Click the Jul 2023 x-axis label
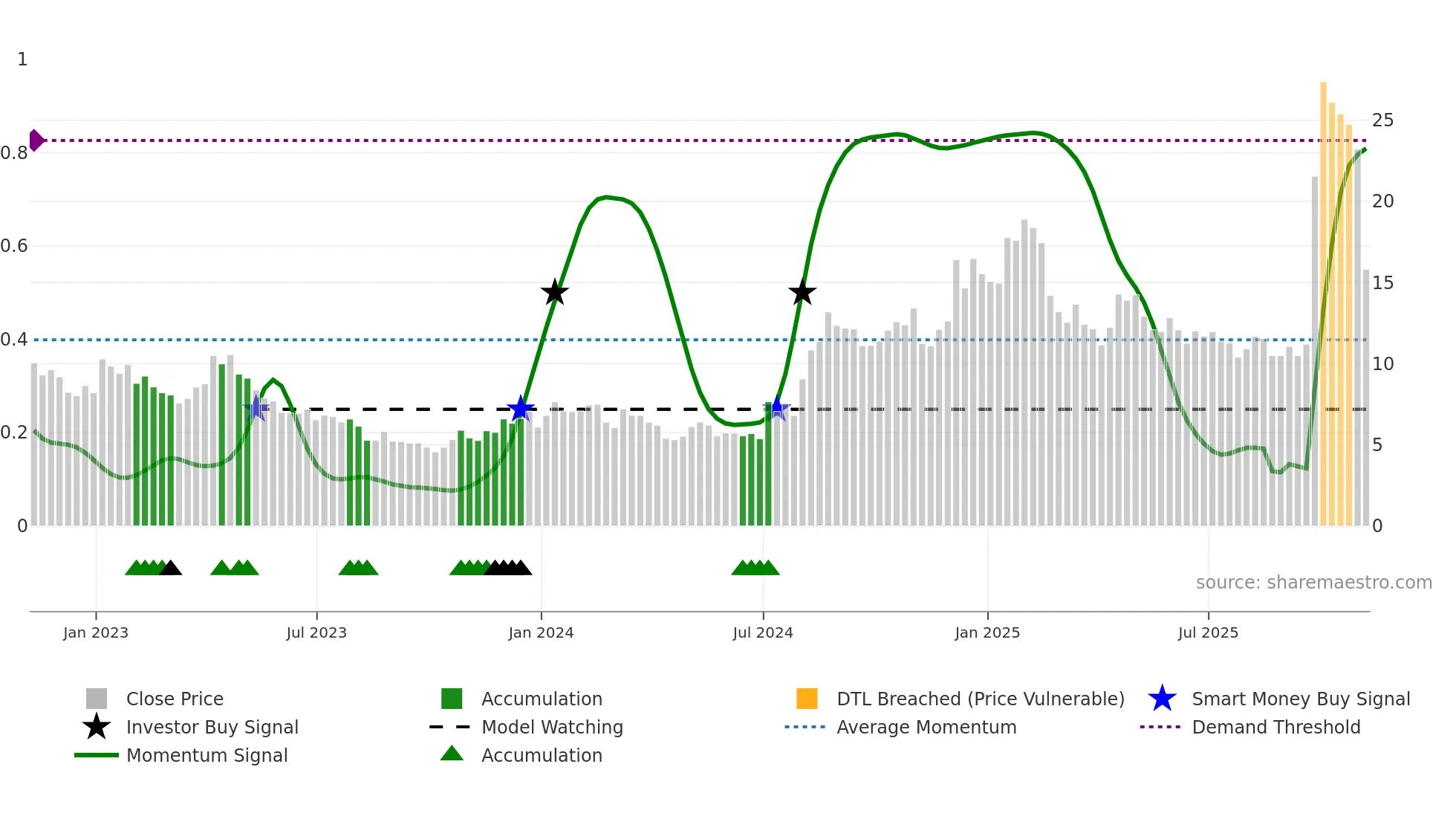The height and width of the screenshot is (819, 1456). (316, 632)
